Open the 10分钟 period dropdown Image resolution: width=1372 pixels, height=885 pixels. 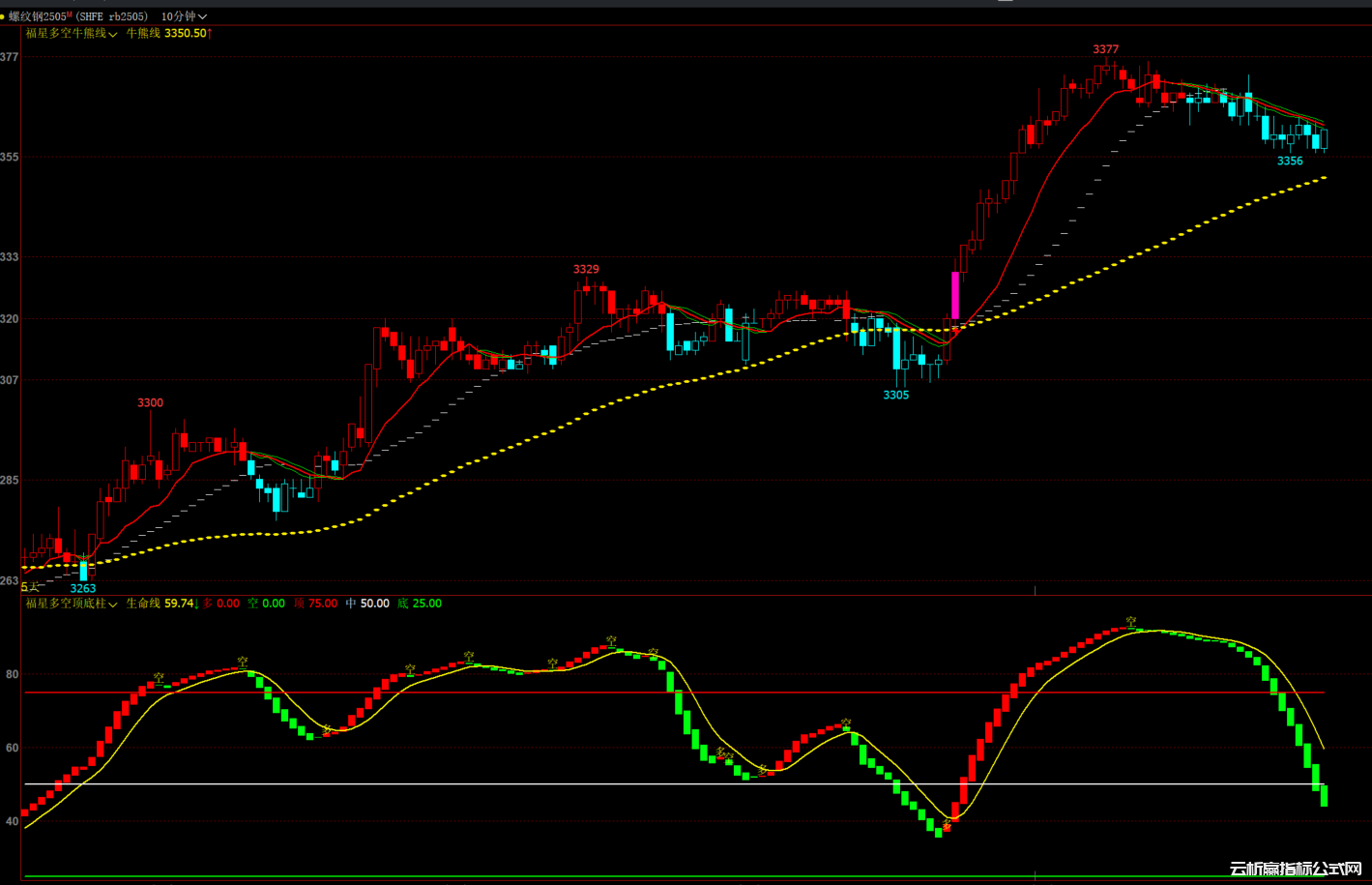[184, 16]
